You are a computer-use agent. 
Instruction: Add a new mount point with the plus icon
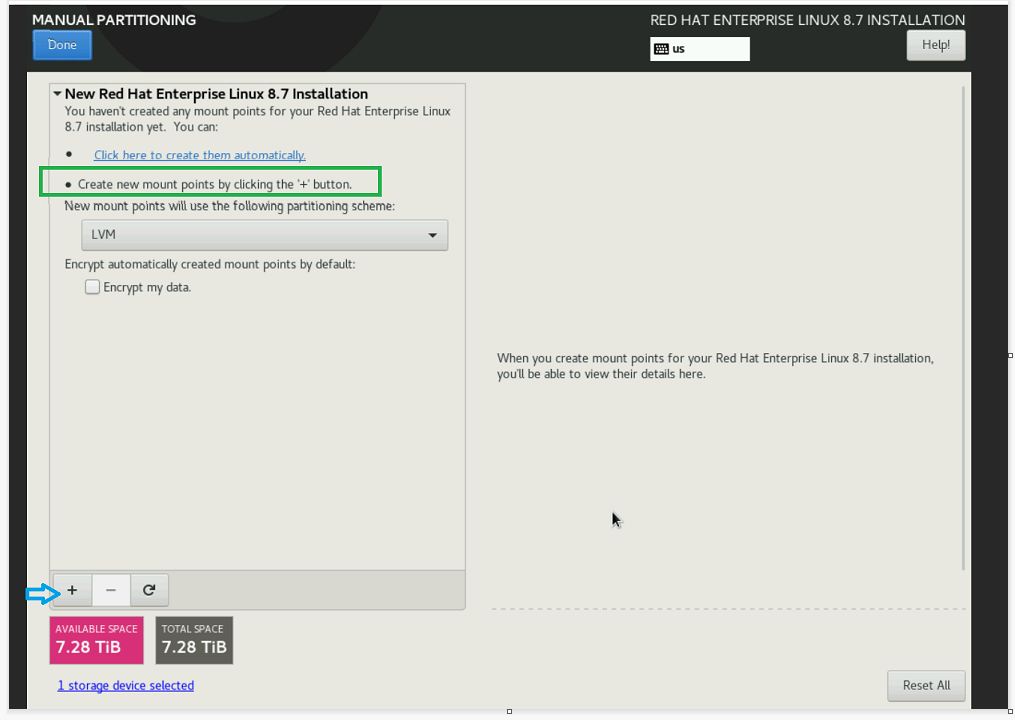[71, 590]
